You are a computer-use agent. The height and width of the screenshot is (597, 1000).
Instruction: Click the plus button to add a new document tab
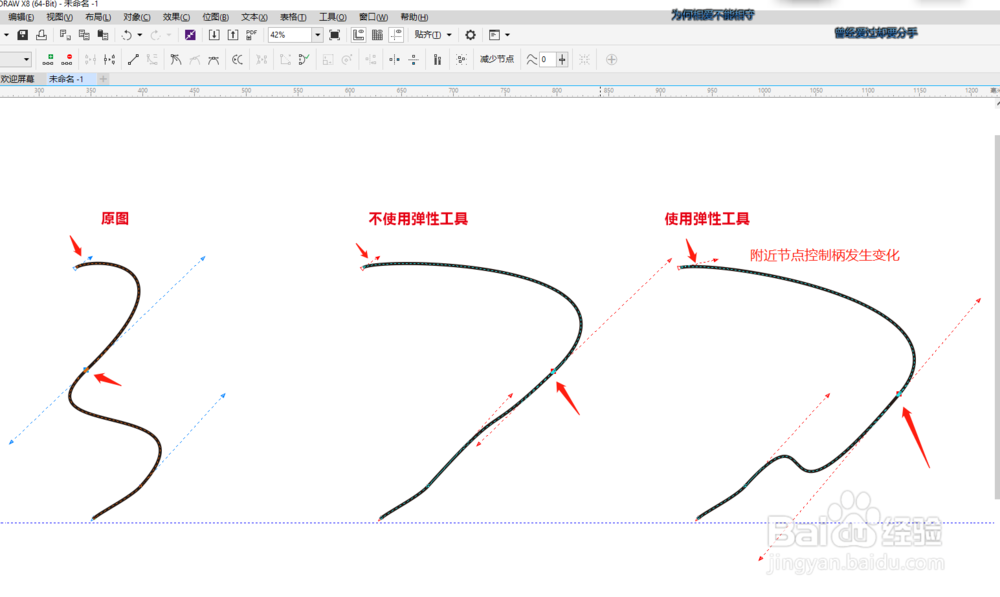(x=103, y=79)
